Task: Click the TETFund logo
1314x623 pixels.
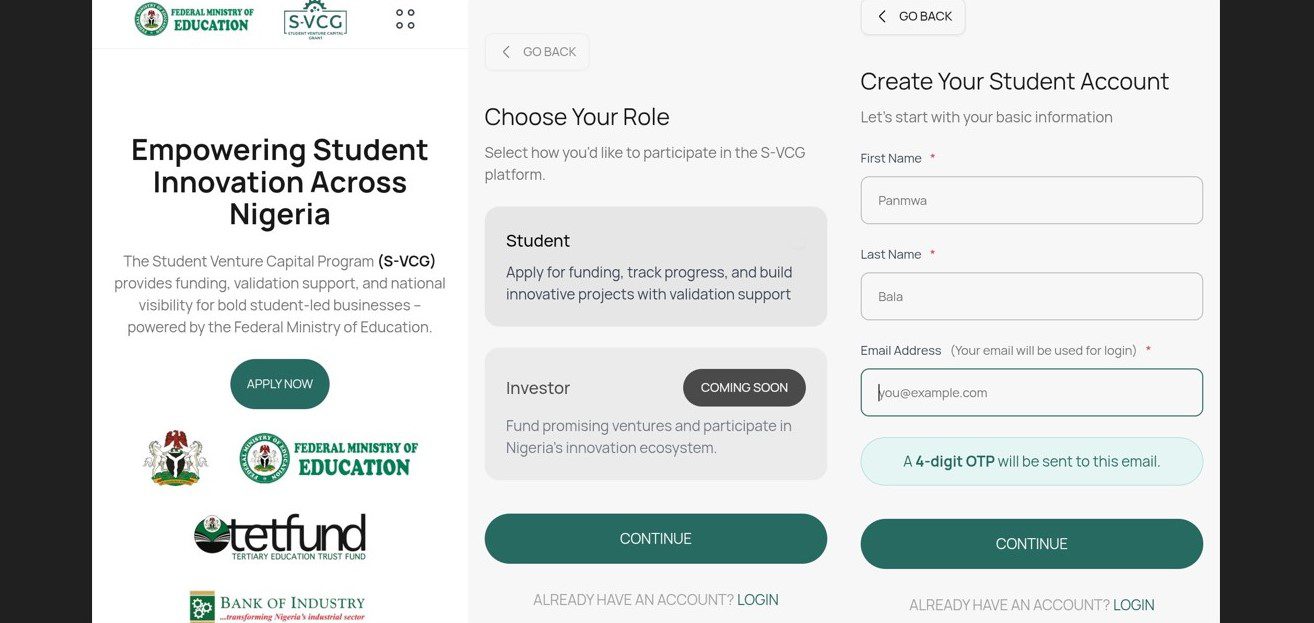Action: 279,536
